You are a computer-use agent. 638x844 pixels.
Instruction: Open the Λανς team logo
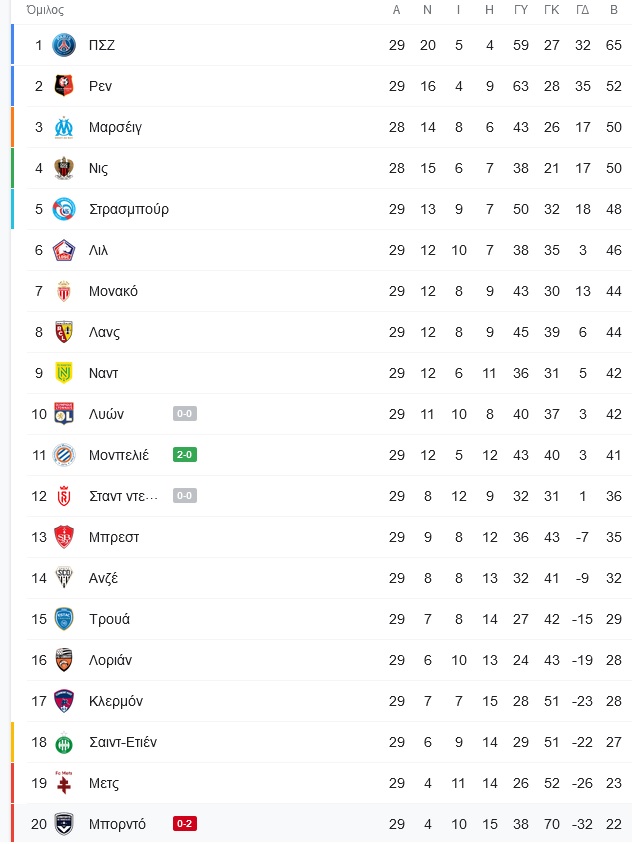(x=64, y=332)
